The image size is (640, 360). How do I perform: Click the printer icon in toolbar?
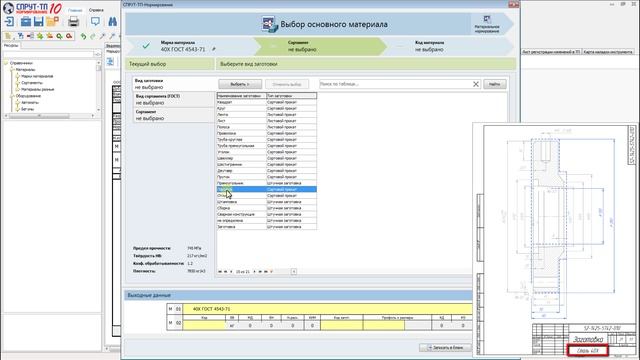[x=73, y=21]
